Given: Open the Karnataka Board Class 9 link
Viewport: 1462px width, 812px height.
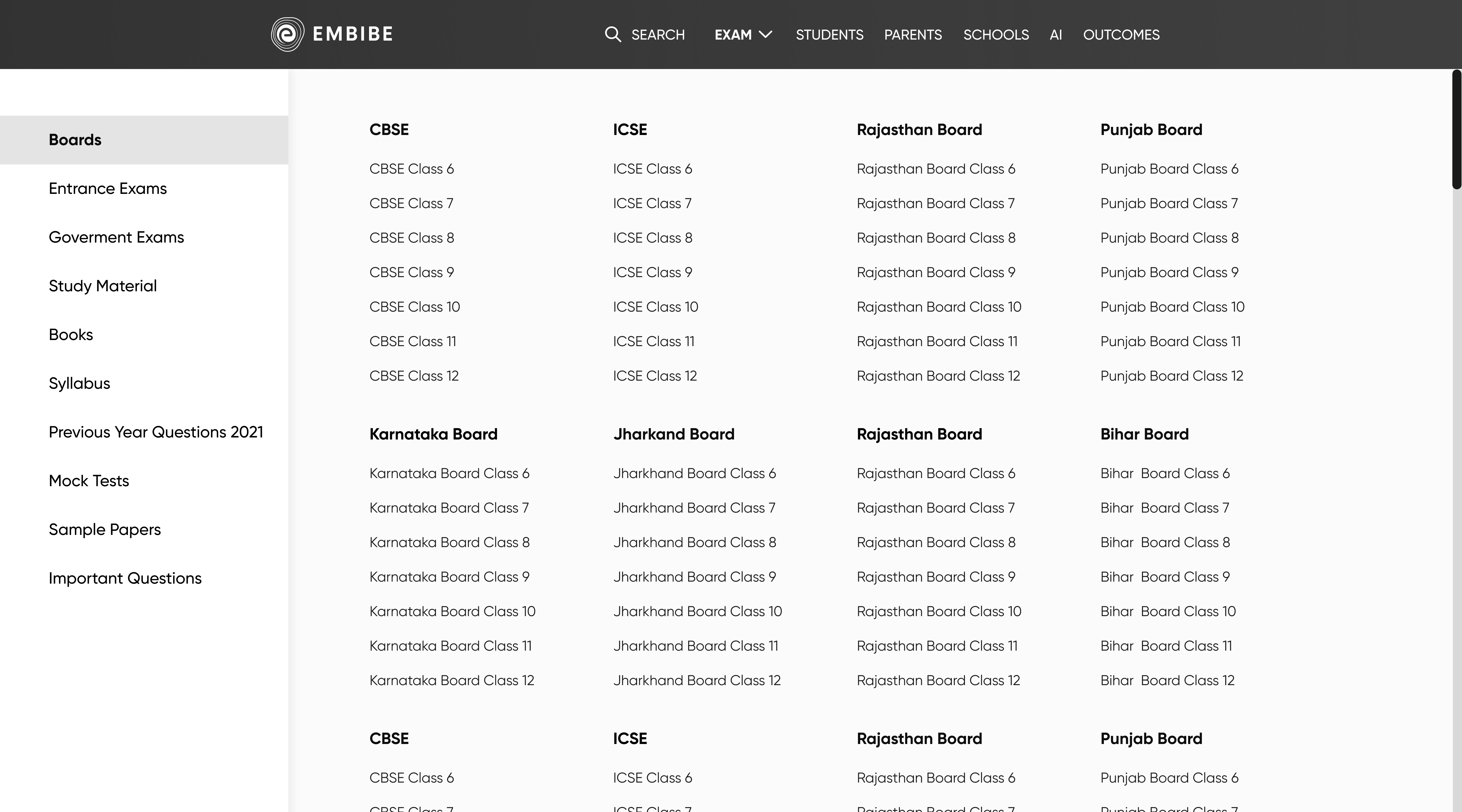Looking at the screenshot, I should [x=449, y=577].
